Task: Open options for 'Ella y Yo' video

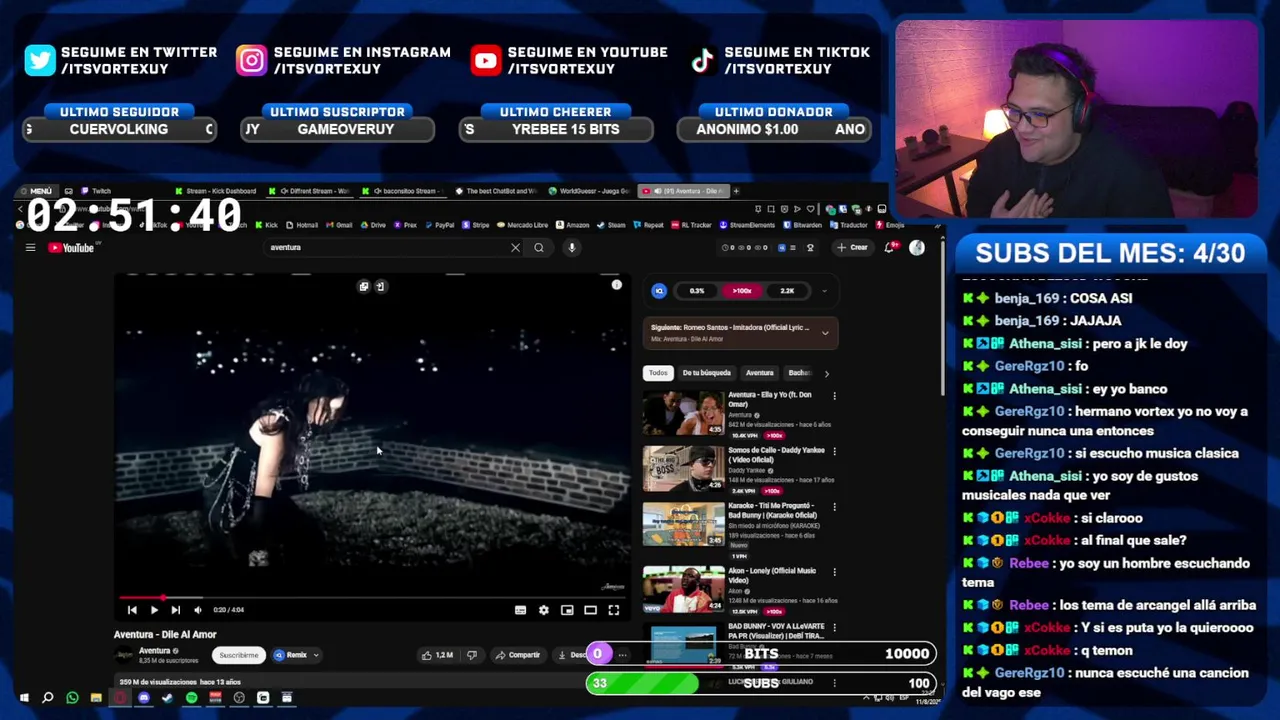Action: [834, 396]
